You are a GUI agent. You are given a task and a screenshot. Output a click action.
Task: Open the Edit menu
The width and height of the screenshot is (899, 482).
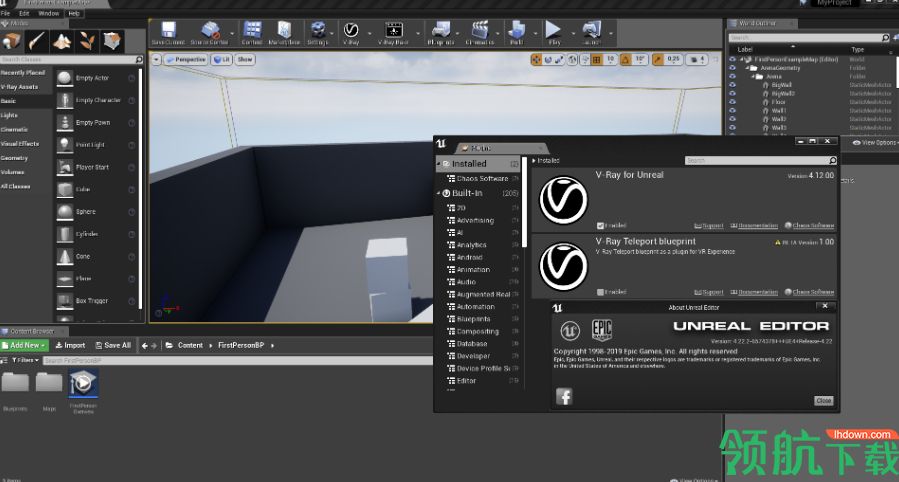24,13
